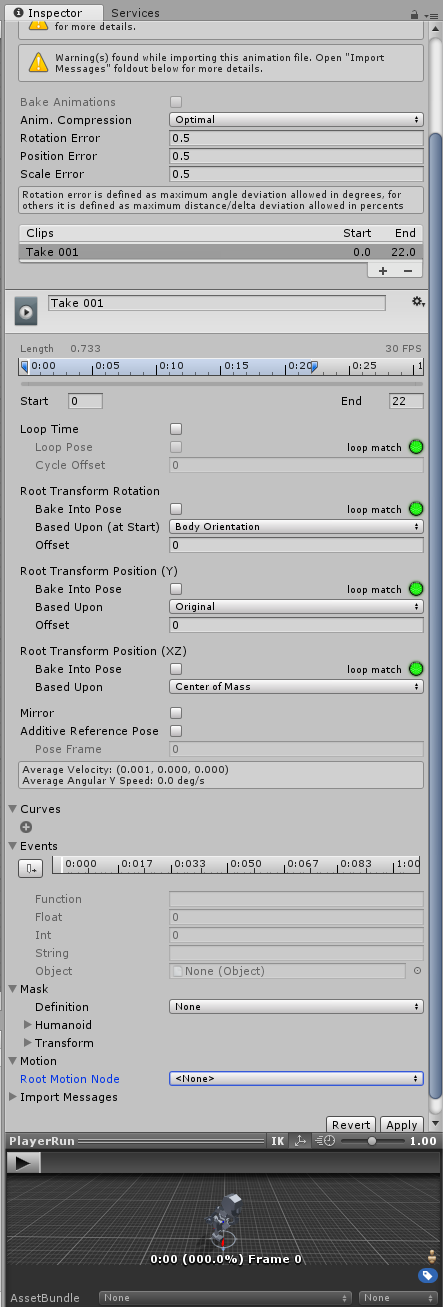Toggle IK in preview toolbar
The width and height of the screenshot is (443, 1307).
(x=278, y=1141)
